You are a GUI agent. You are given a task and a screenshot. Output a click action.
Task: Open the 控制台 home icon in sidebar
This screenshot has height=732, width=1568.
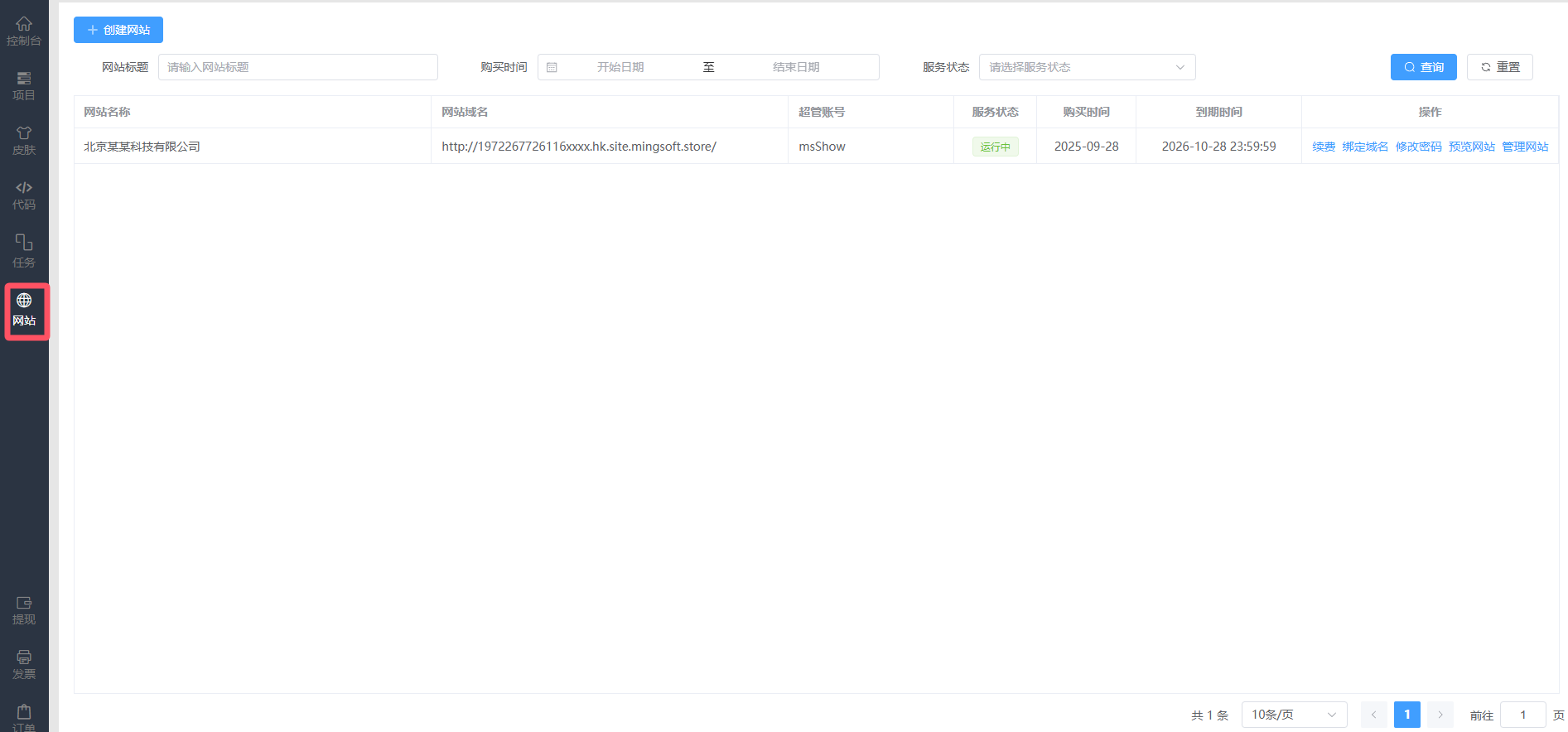point(24,31)
